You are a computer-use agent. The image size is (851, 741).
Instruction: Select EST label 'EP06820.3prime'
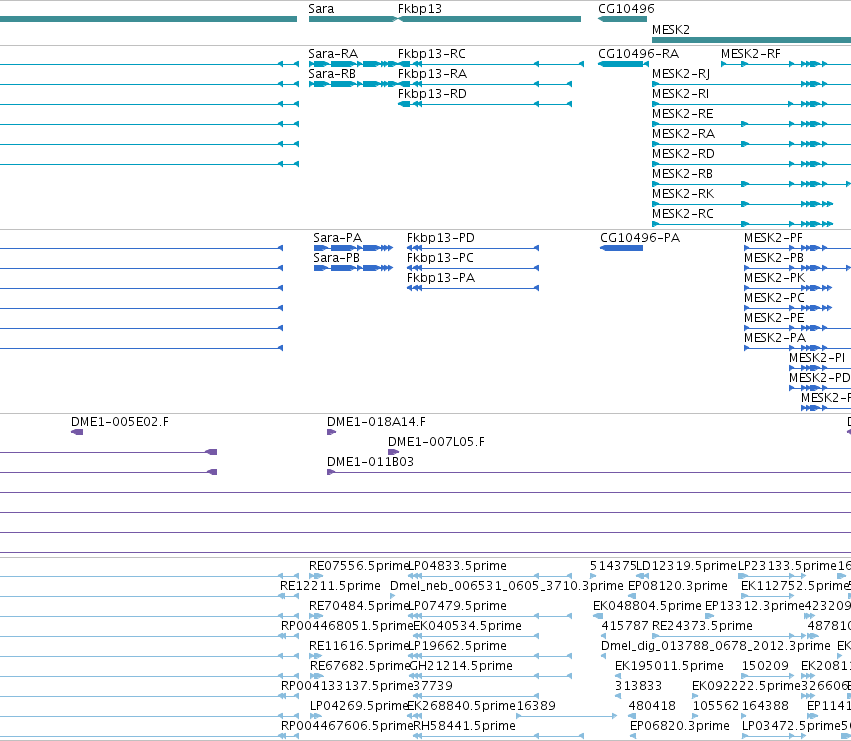pyautogui.click(x=679, y=726)
